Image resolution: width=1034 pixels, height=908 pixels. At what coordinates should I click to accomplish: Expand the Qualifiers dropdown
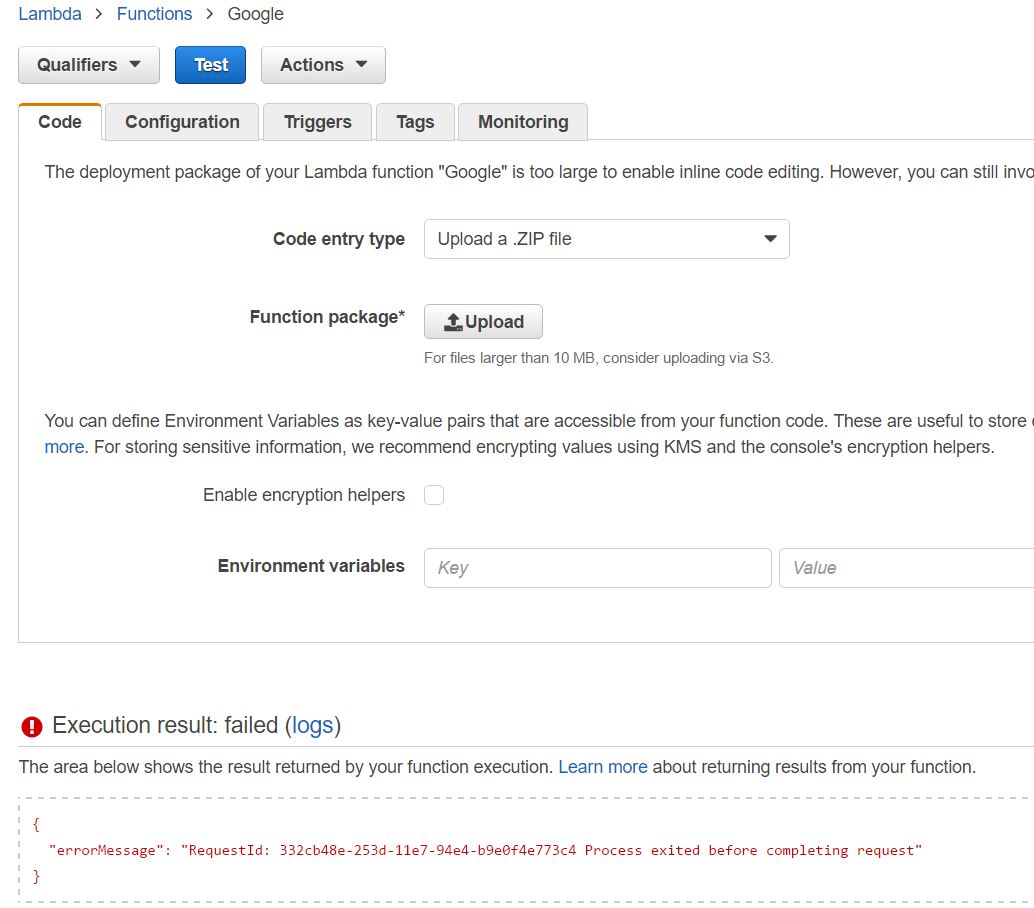[x=88, y=65]
